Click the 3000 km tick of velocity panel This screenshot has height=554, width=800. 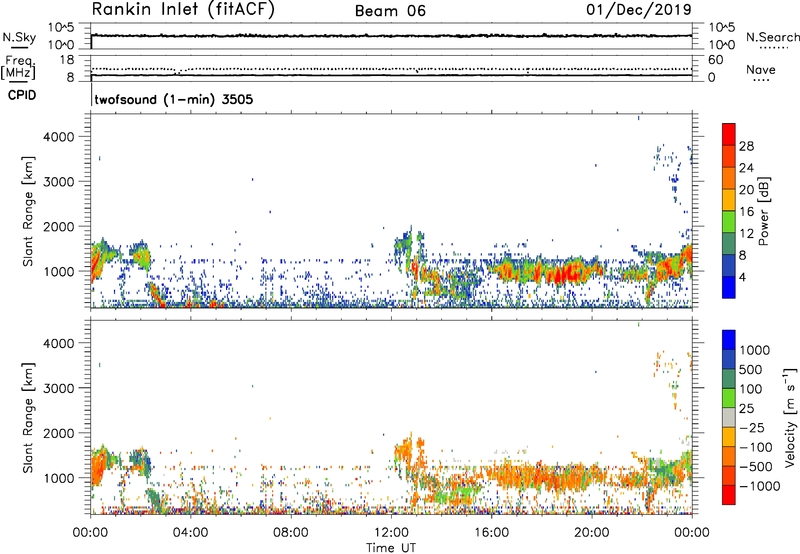pyautogui.click(x=59, y=388)
